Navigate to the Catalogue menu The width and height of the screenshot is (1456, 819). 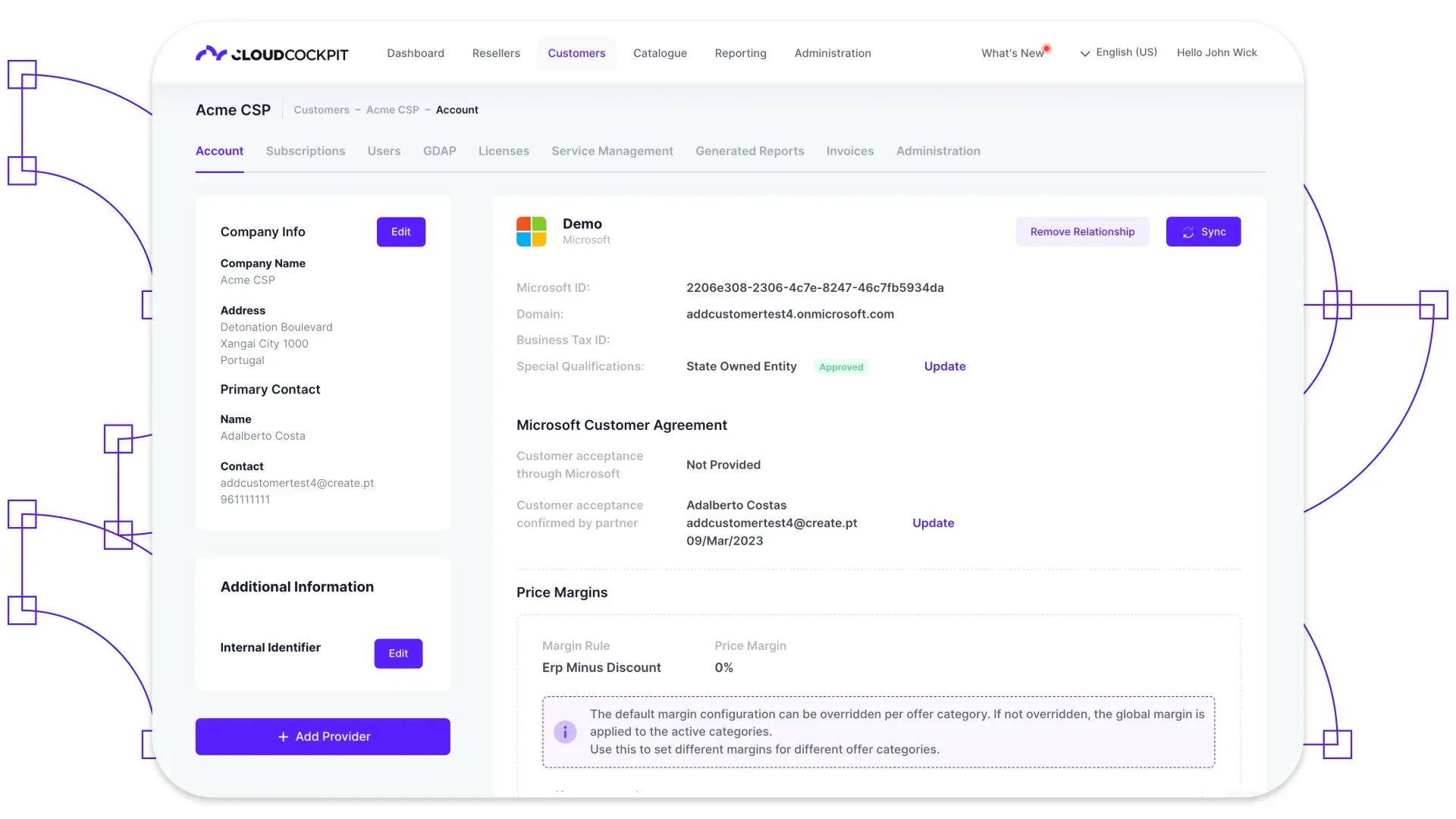[x=660, y=53]
